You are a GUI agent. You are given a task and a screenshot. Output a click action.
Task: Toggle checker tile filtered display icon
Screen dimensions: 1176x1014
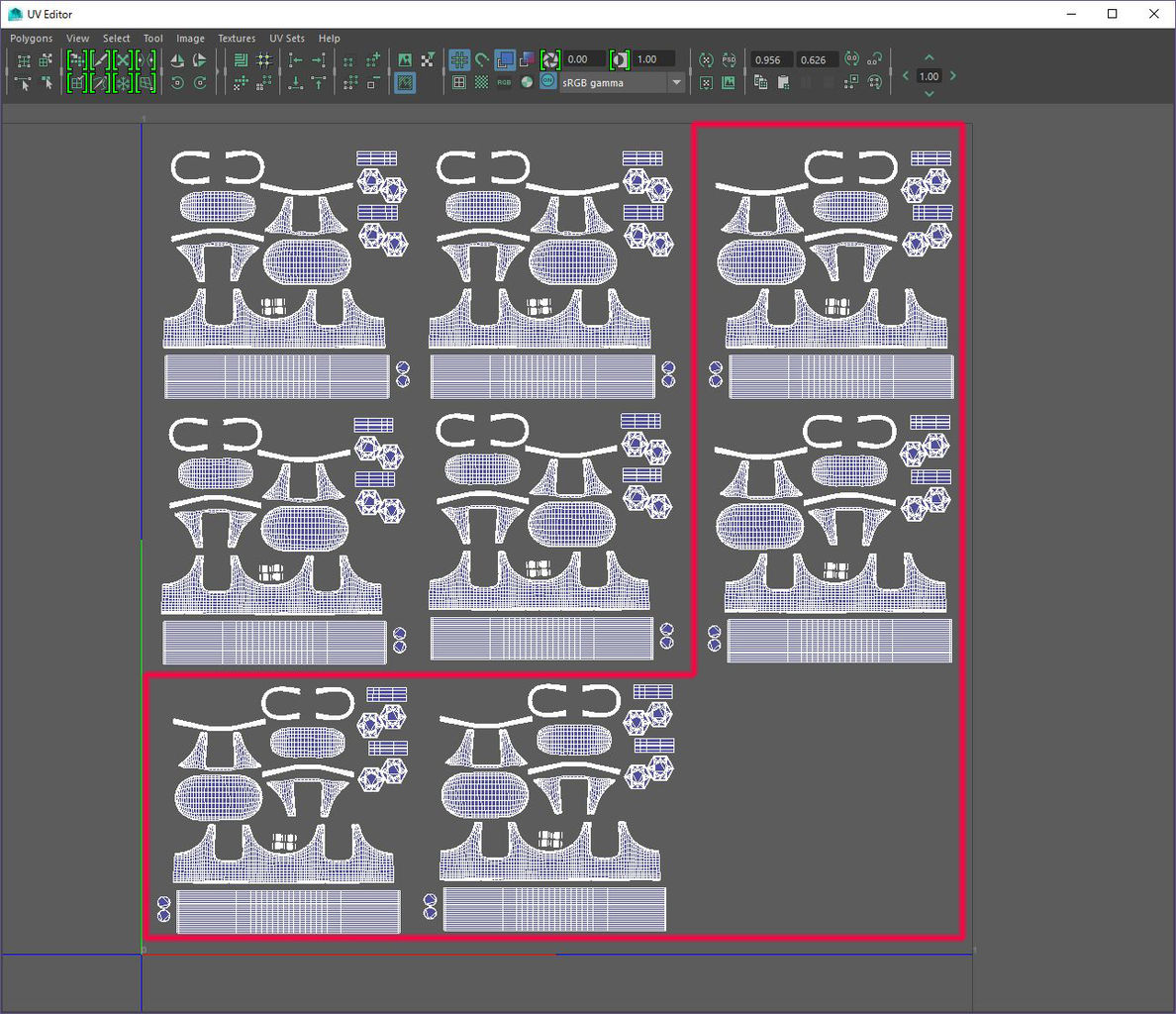tap(428, 60)
